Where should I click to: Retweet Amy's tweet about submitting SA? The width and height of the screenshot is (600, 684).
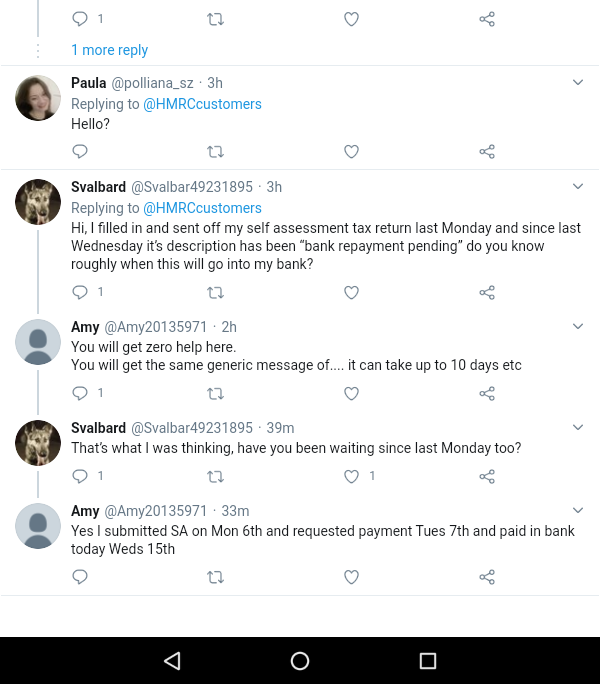click(x=215, y=577)
